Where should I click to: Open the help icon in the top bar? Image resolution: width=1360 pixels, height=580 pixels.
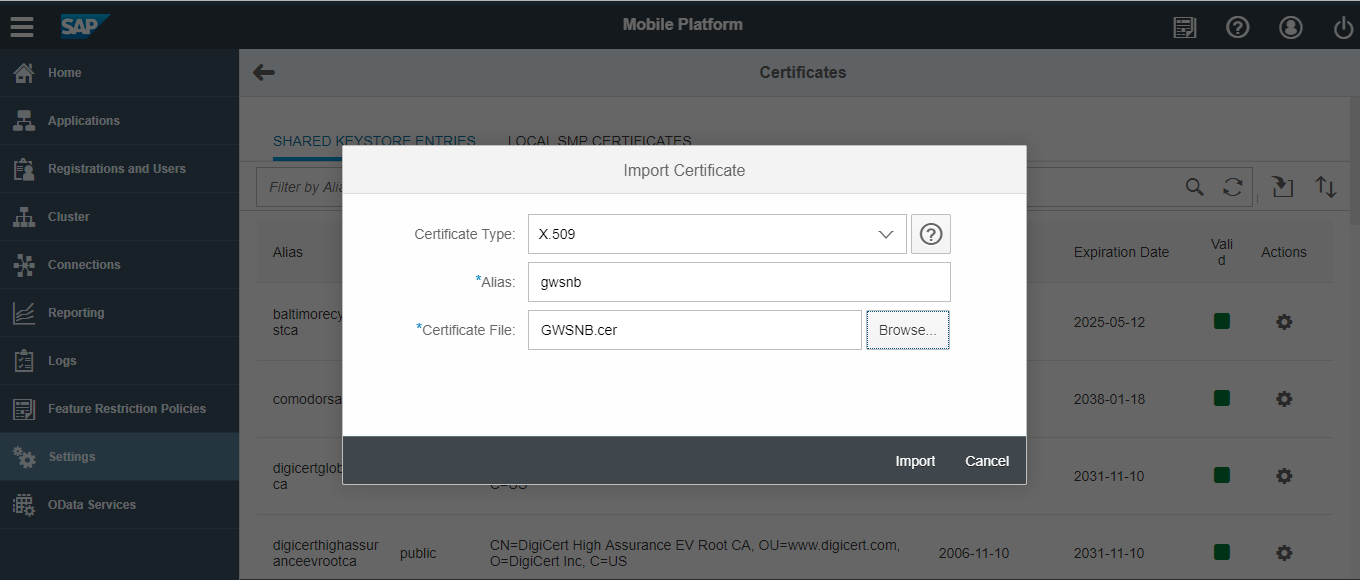tap(1238, 27)
